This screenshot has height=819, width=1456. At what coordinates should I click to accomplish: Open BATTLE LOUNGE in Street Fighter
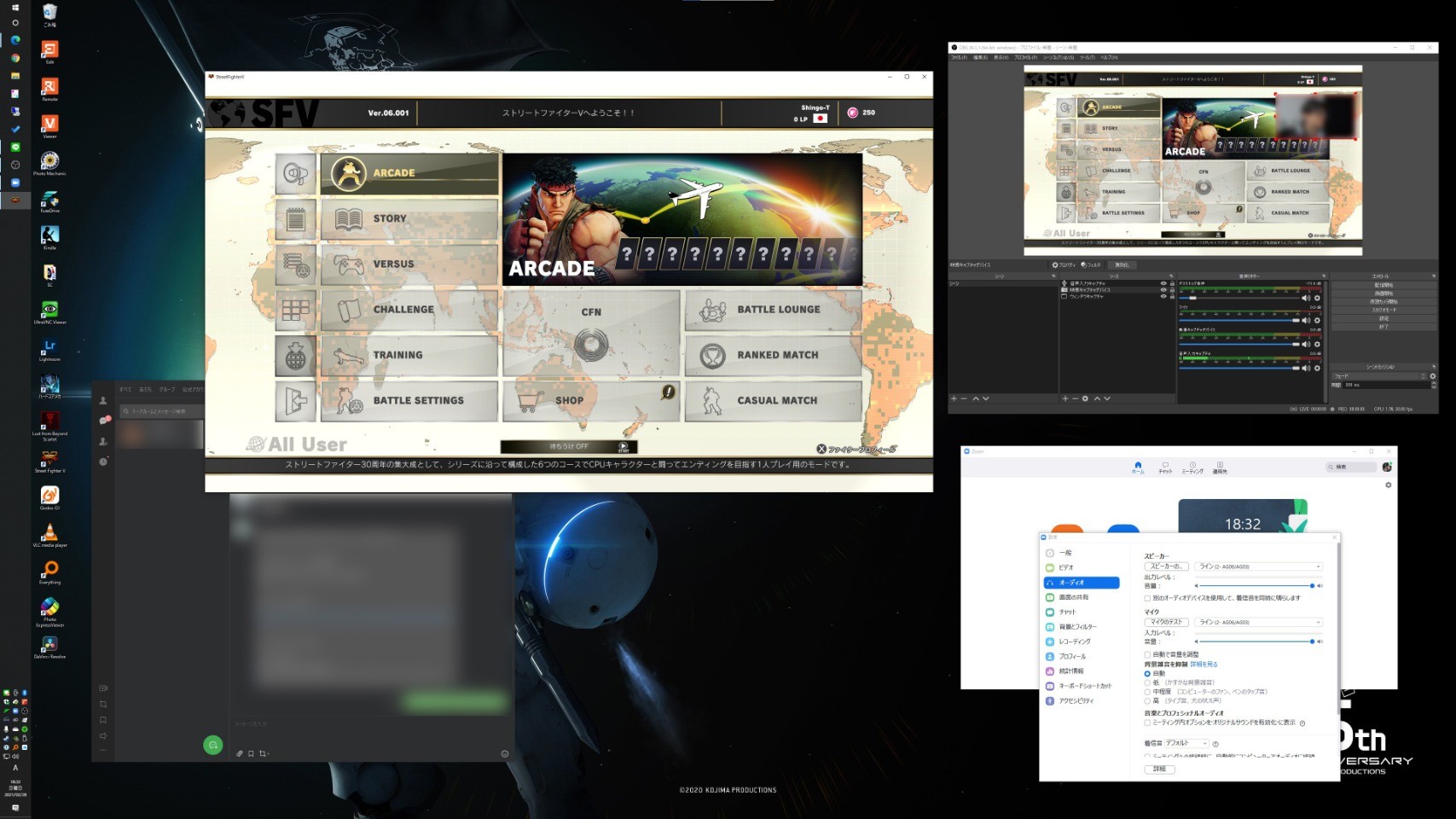pyautogui.click(x=773, y=310)
